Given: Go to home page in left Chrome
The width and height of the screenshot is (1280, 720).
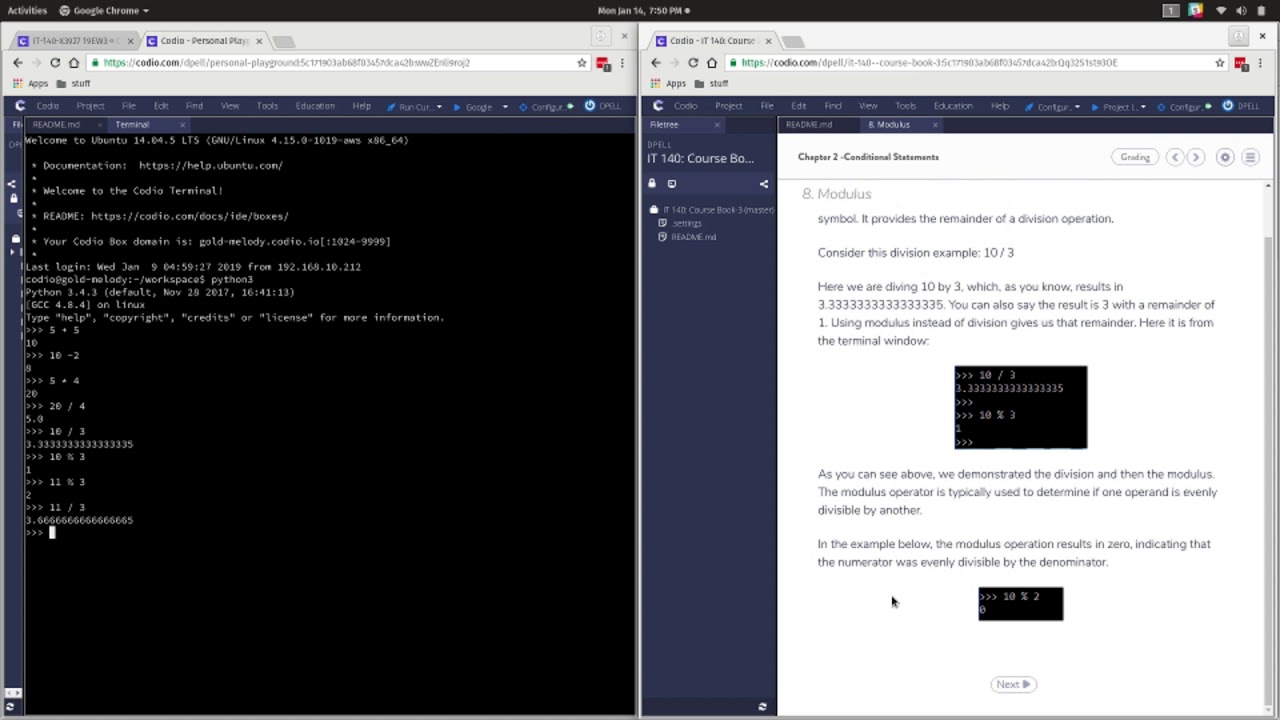Looking at the screenshot, I should pyautogui.click(x=74, y=62).
